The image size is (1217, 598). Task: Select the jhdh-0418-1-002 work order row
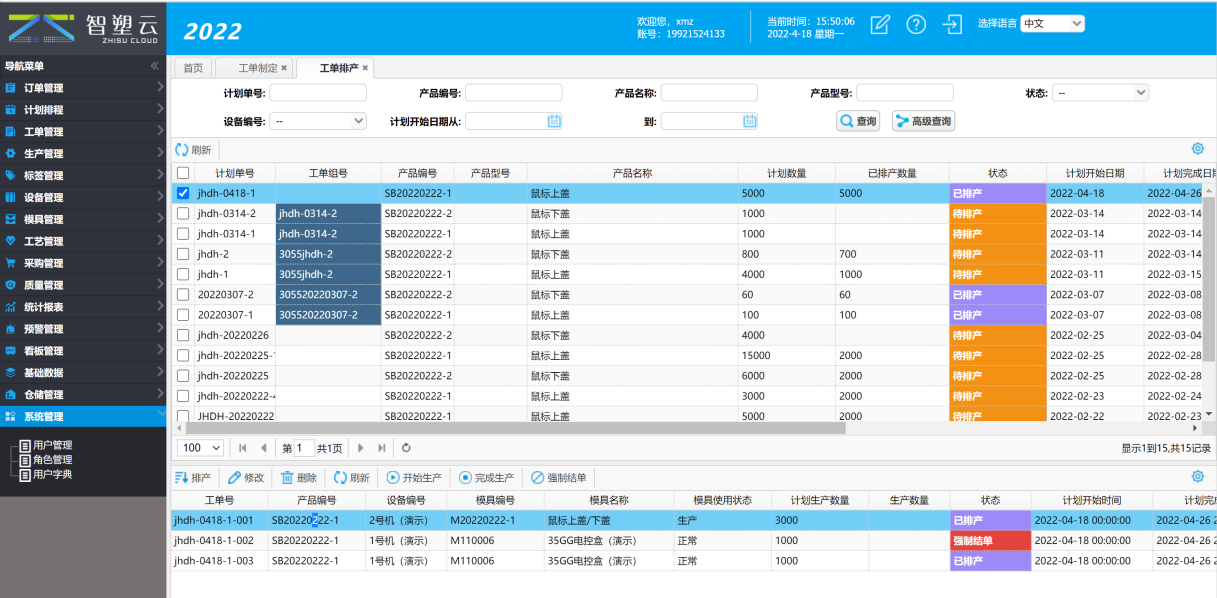click(x=692, y=540)
